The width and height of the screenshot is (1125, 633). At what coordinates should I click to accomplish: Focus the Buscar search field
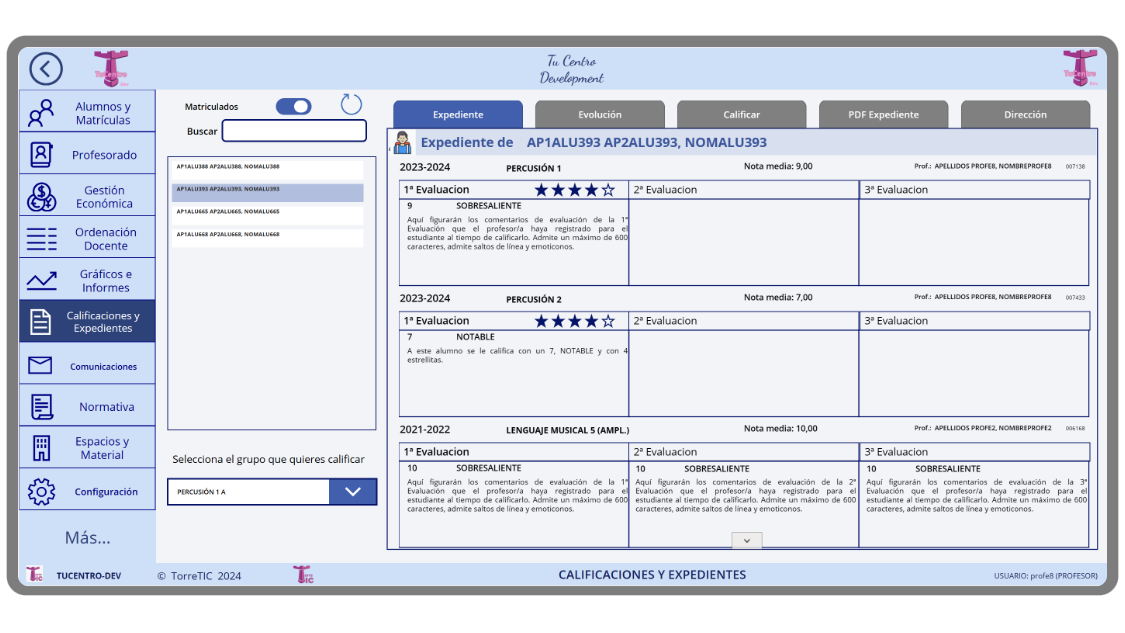[x=294, y=131]
